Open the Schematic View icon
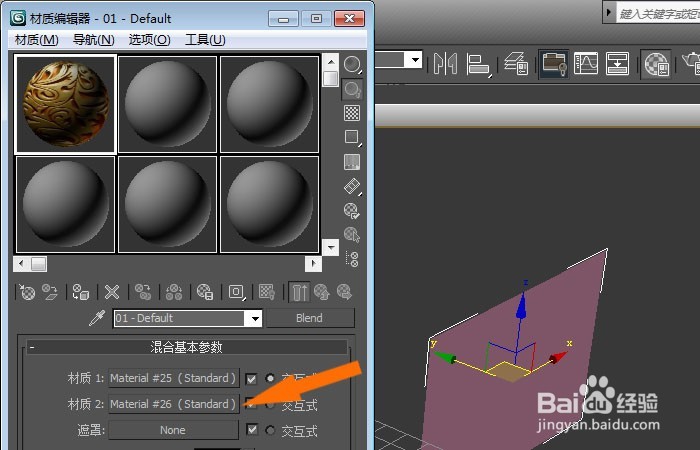 click(617, 63)
